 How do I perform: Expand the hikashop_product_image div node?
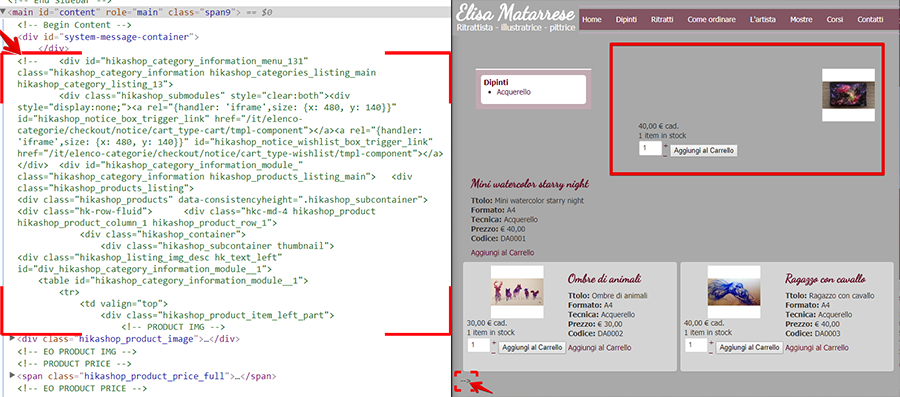(13, 338)
